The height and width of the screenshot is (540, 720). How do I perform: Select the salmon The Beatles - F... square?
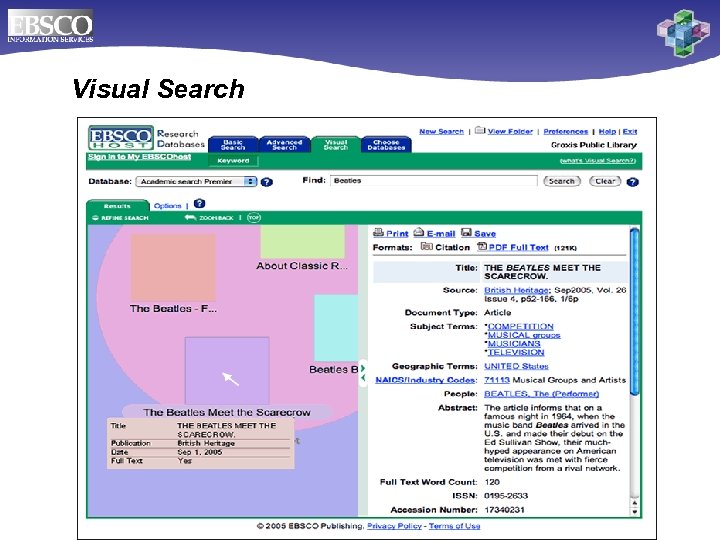[x=173, y=267]
